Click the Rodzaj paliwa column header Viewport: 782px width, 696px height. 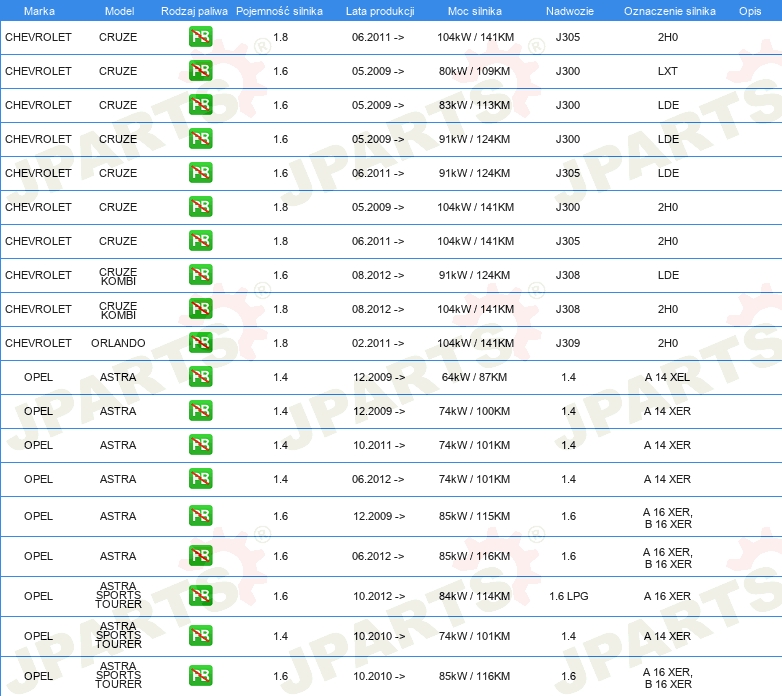pyautogui.click(x=194, y=11)
